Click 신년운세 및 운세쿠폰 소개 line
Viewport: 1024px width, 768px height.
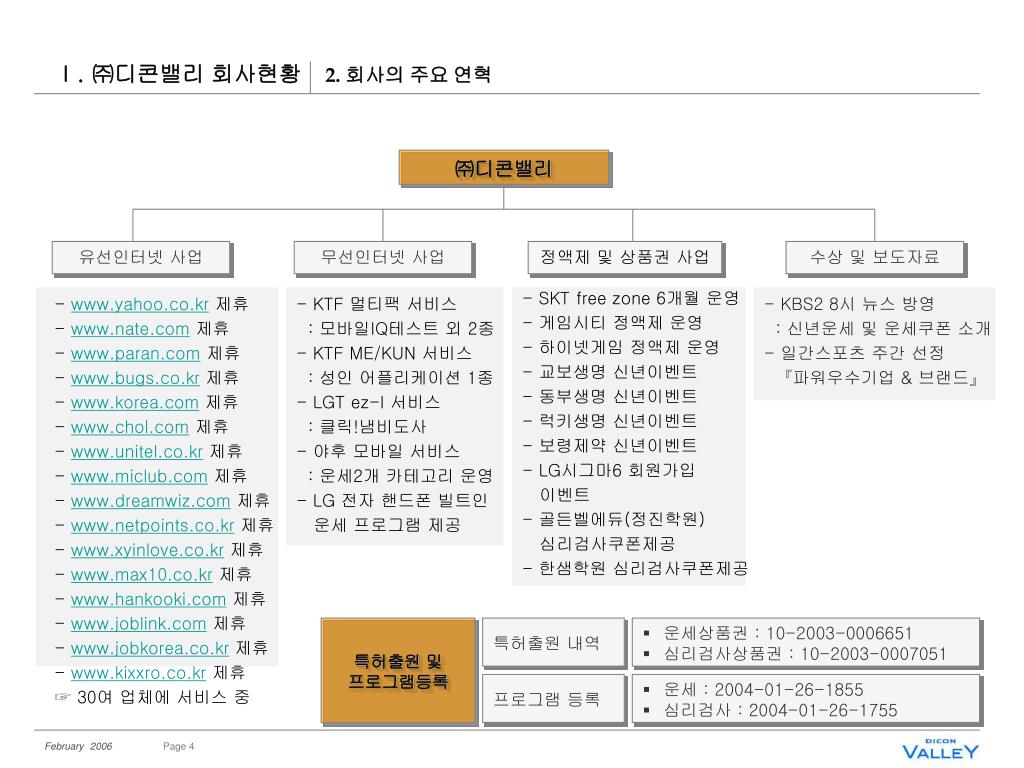point(888,329)
